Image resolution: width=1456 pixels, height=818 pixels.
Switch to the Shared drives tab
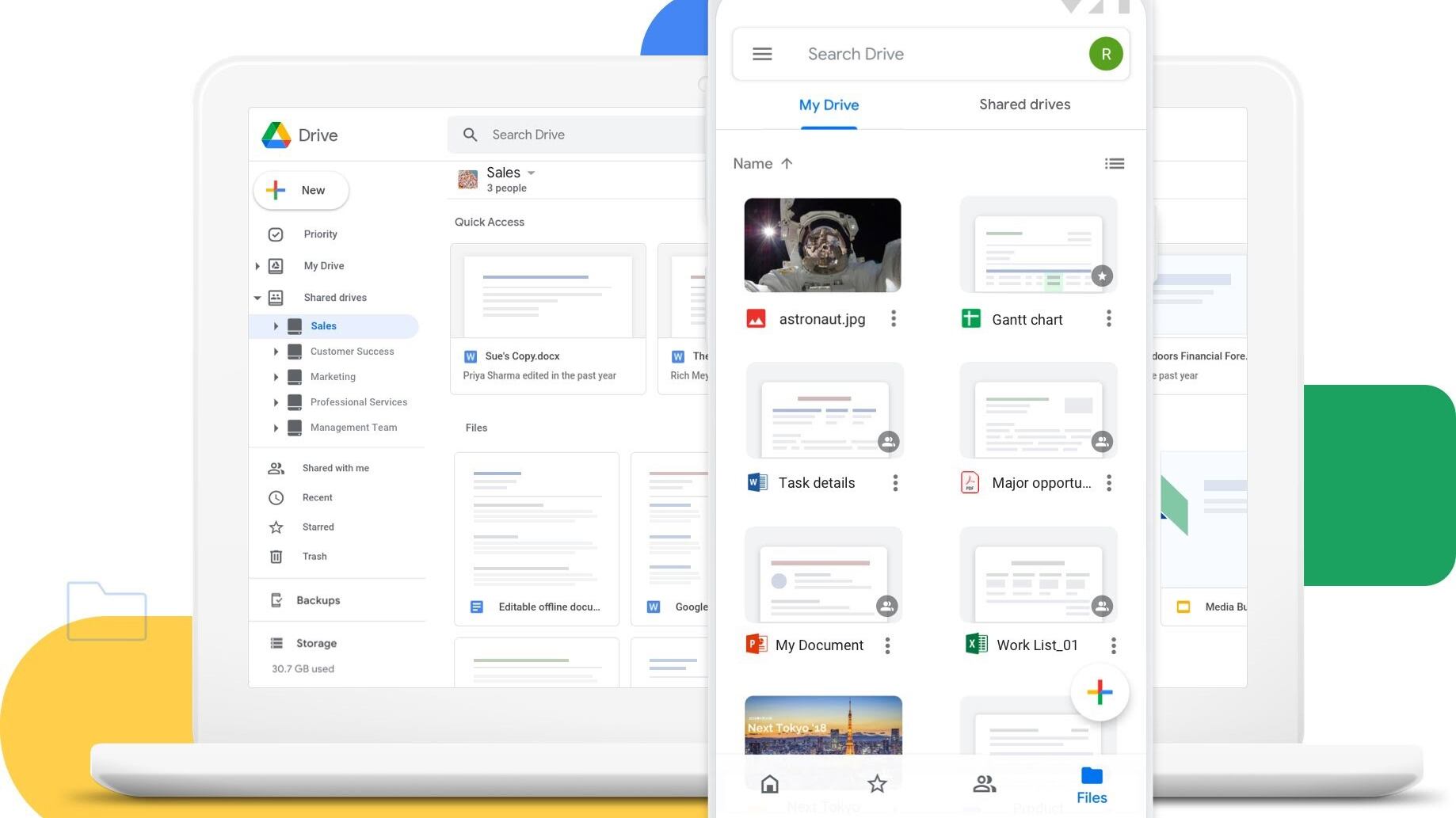pos(1024,105)
